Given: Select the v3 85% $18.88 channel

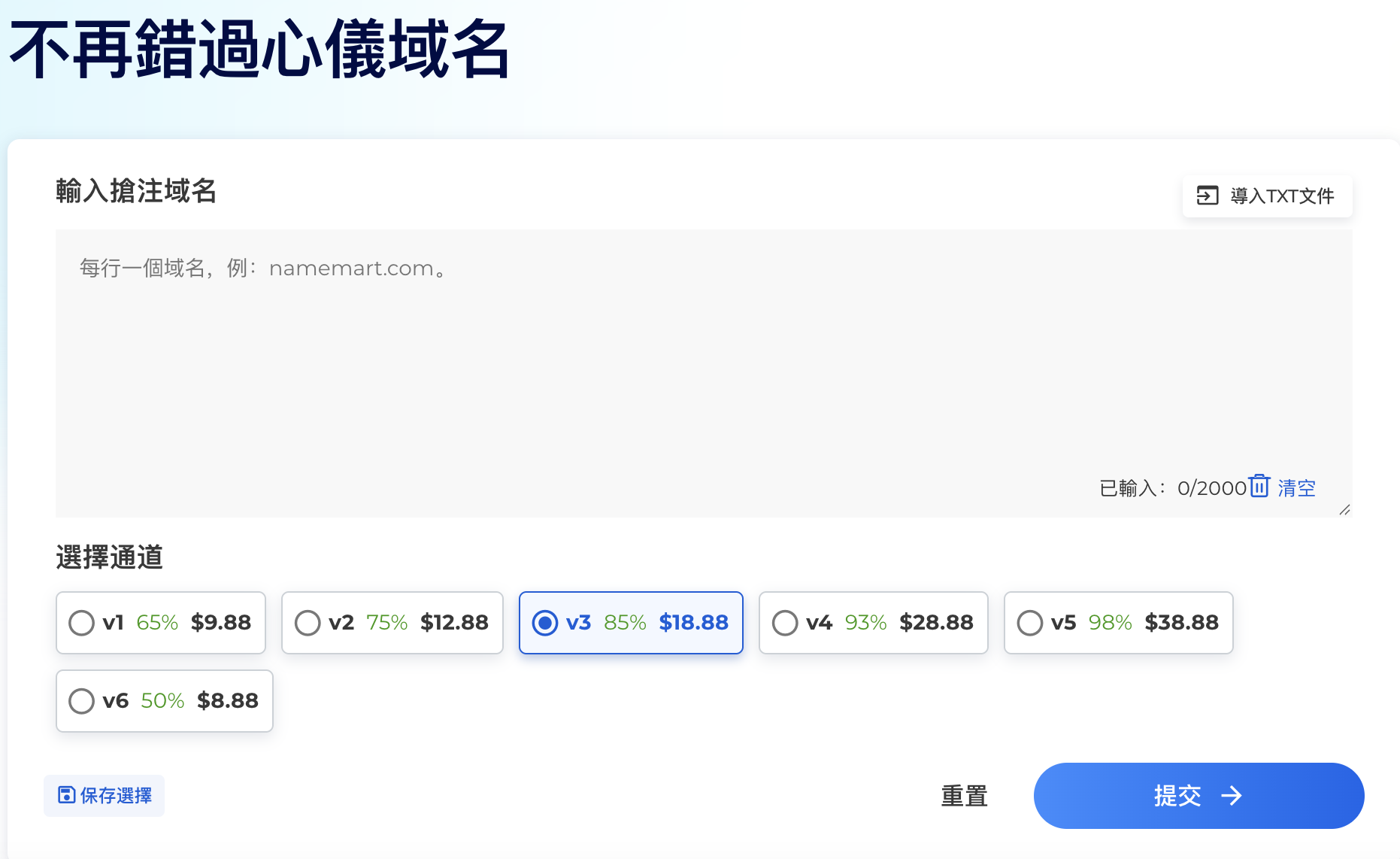Looking at the screenshot, I should tap(631, 623).
